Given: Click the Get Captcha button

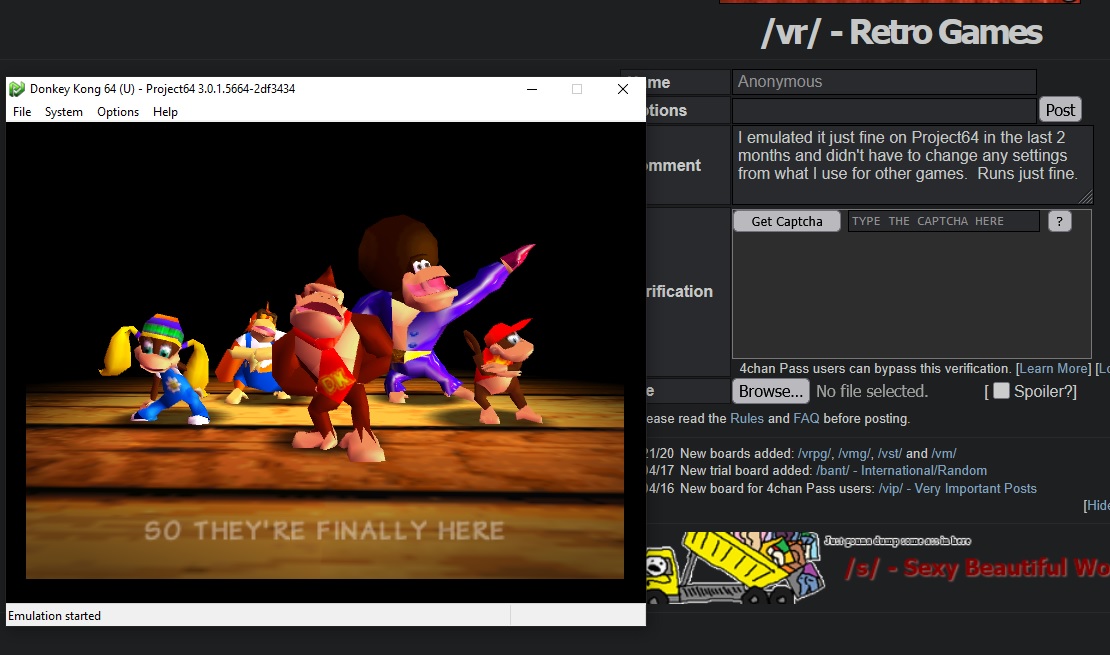Looking at the screenshot, I should 786,221.
